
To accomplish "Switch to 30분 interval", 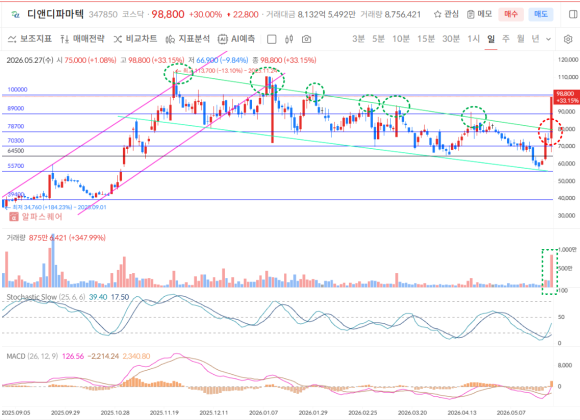I will [451, 39].
